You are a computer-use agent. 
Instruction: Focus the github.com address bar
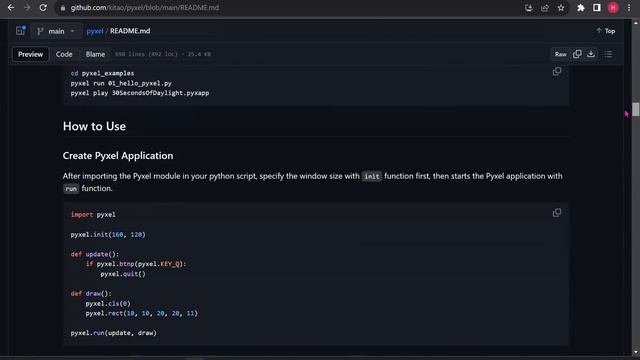tap(286, 8)
